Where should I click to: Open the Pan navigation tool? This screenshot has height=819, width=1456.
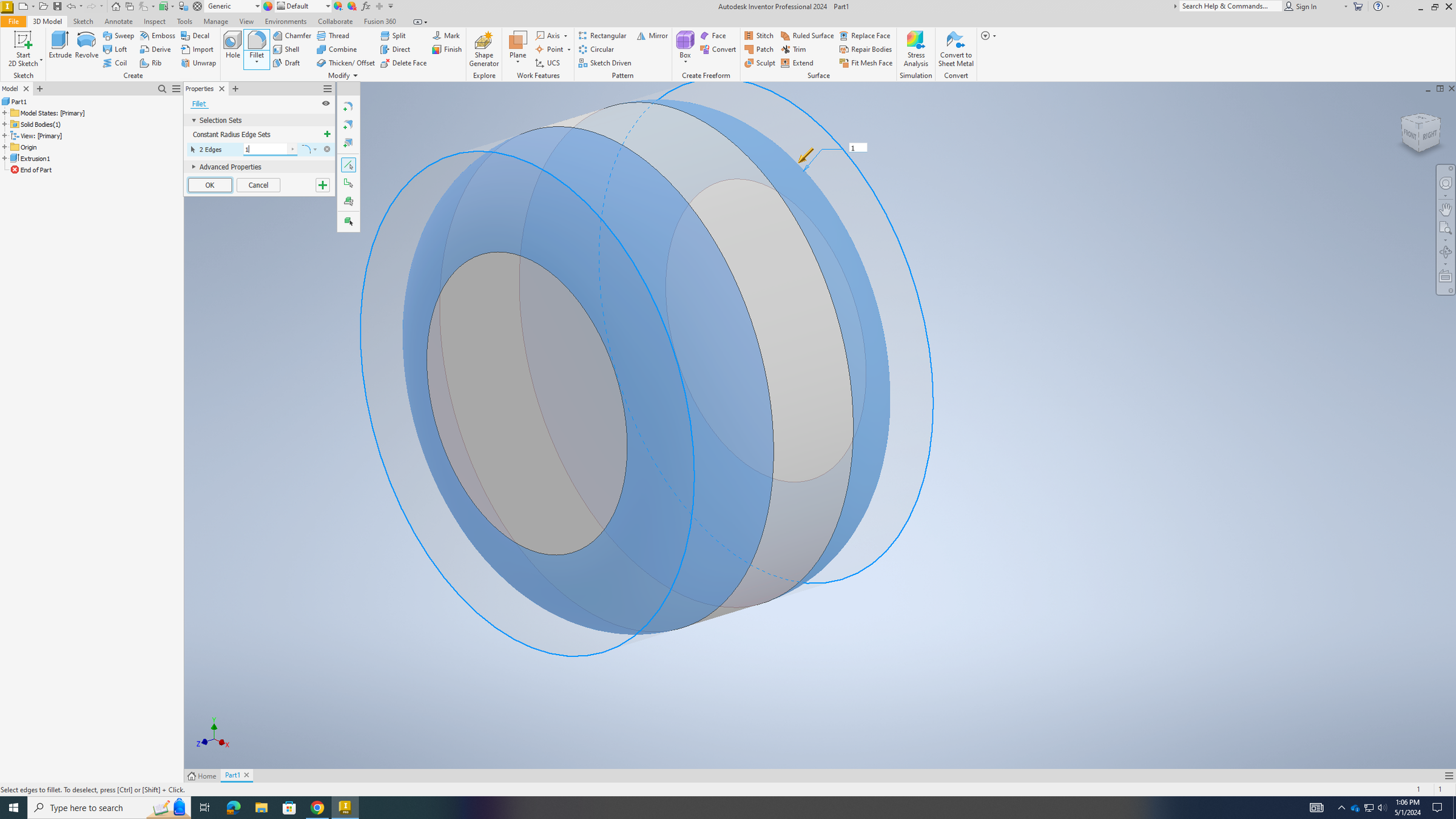(1446, 209)
